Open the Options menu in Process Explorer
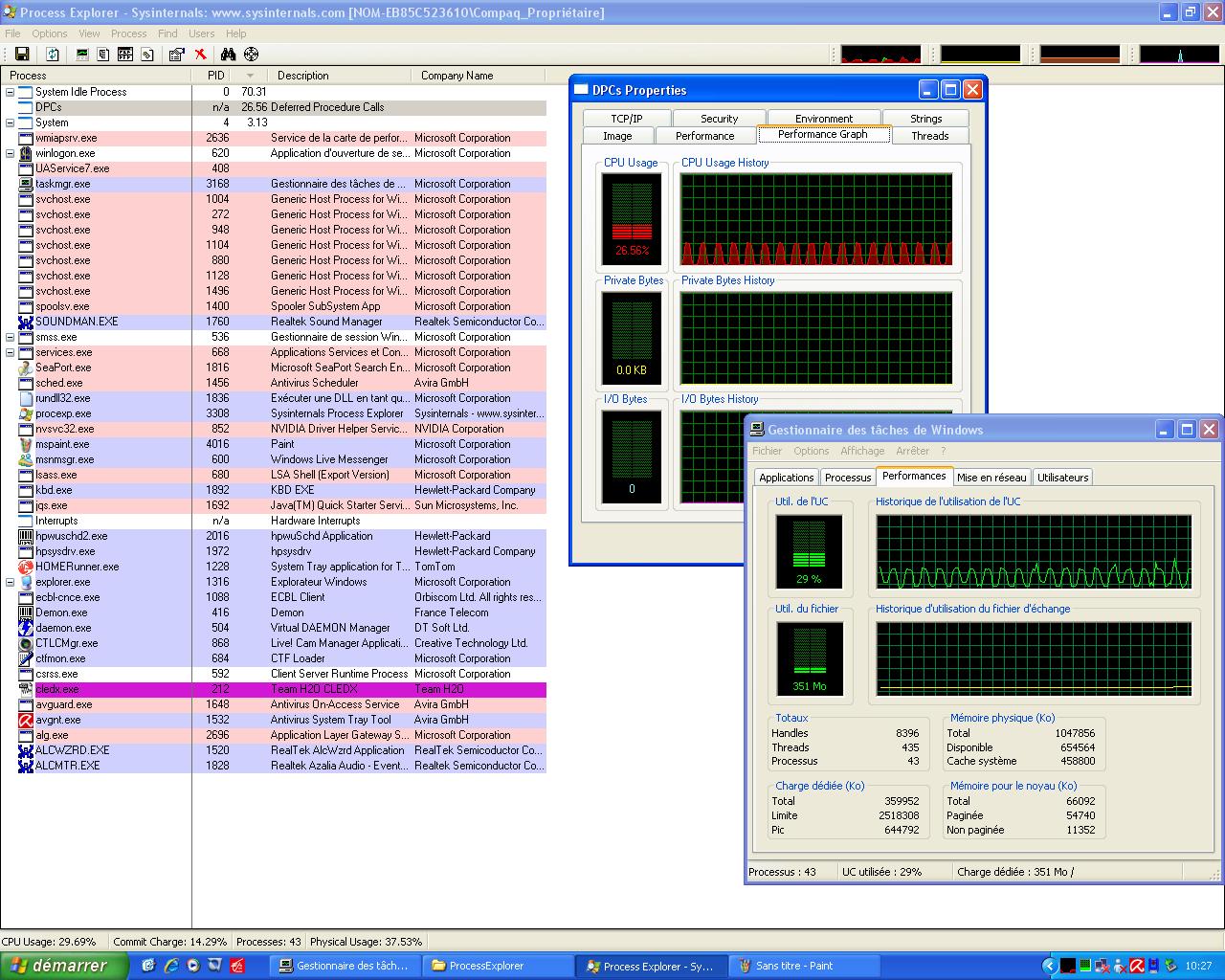 tap(50, 33)
